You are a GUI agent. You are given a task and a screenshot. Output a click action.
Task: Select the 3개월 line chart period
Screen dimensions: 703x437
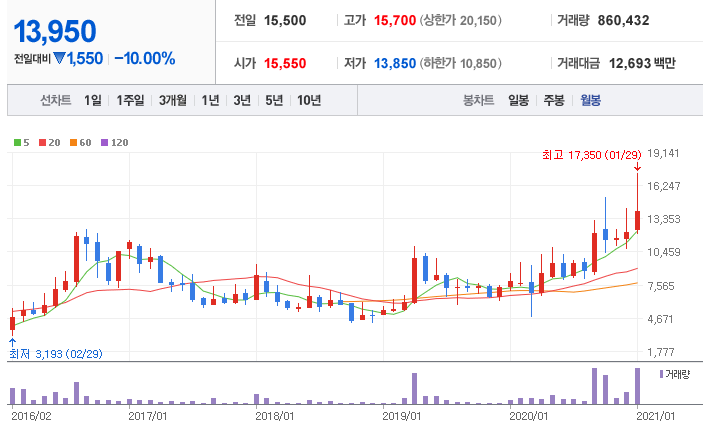pos(173,100)
